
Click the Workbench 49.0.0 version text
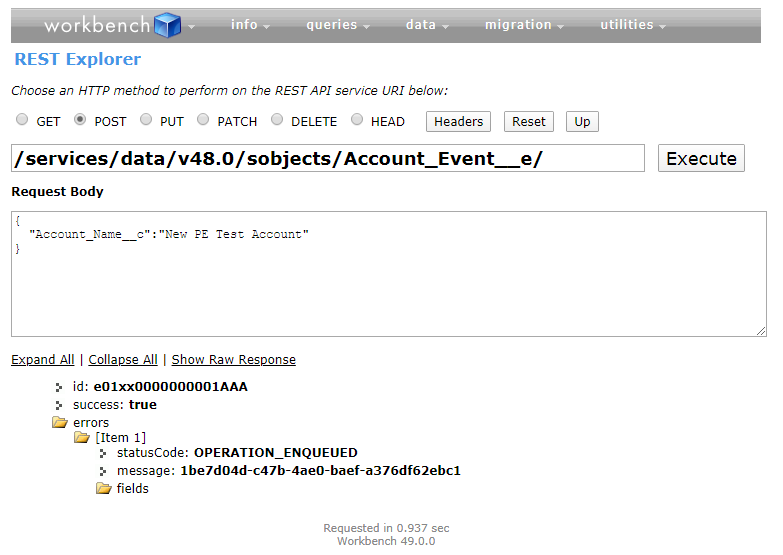click(386, 541)
